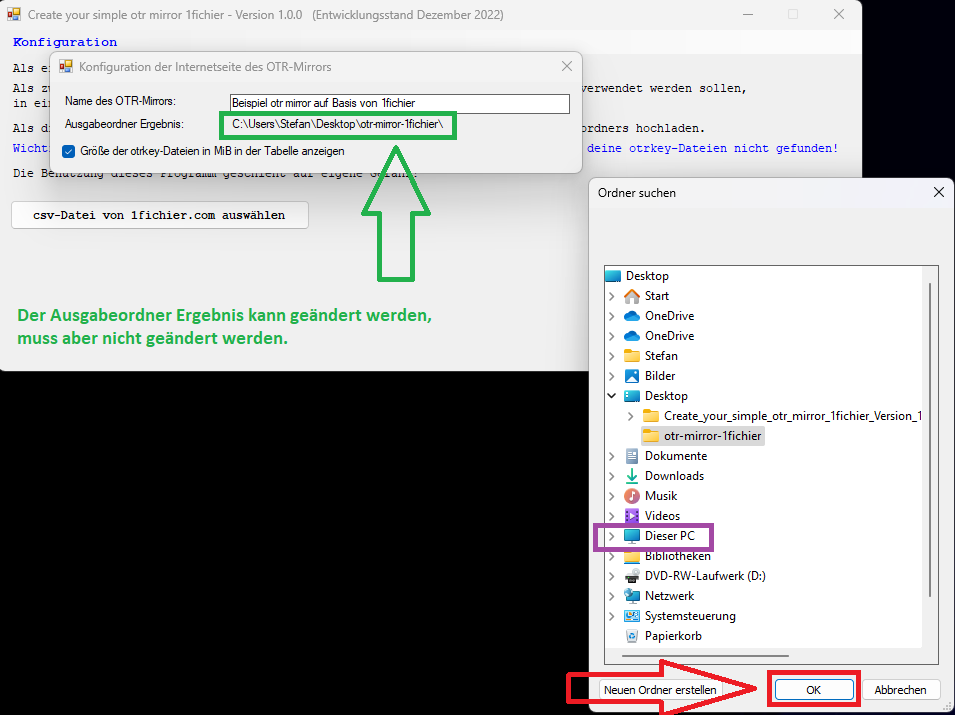Click the Musik folder icon
This screenshot has height=715, width=955.
[x=631, y=496]
